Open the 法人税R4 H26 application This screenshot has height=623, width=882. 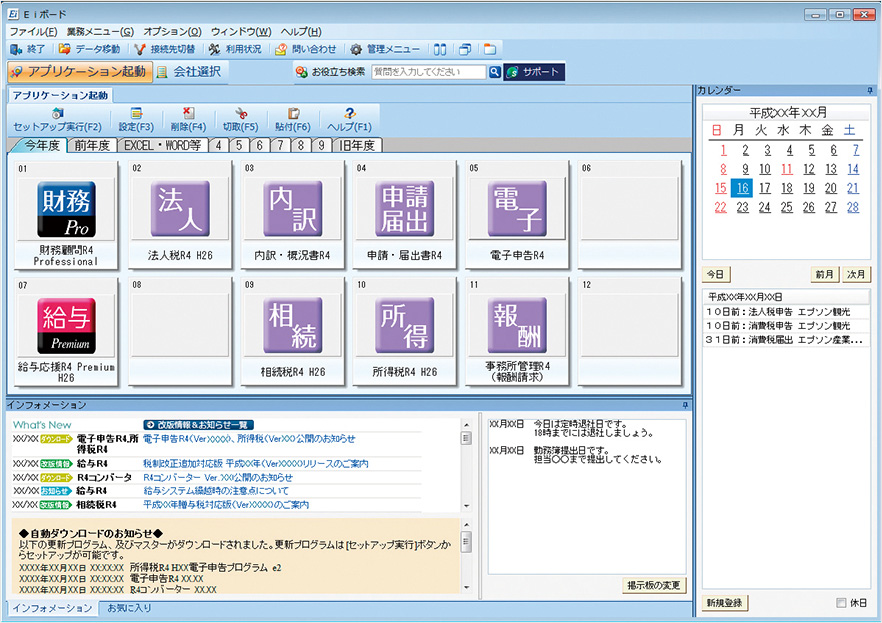[181, 209]
